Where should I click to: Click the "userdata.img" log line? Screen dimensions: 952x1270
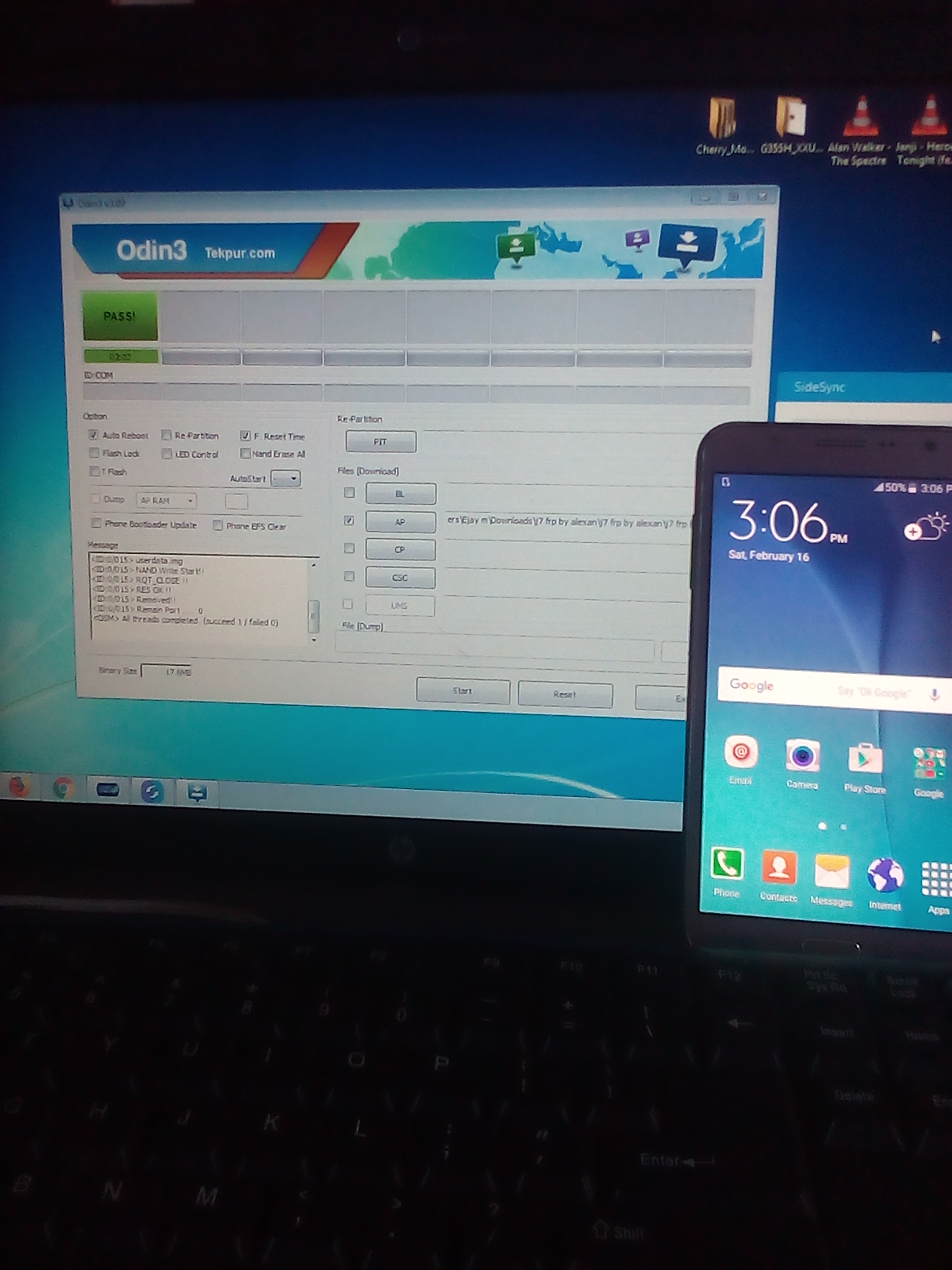click(x=138, y=561)
